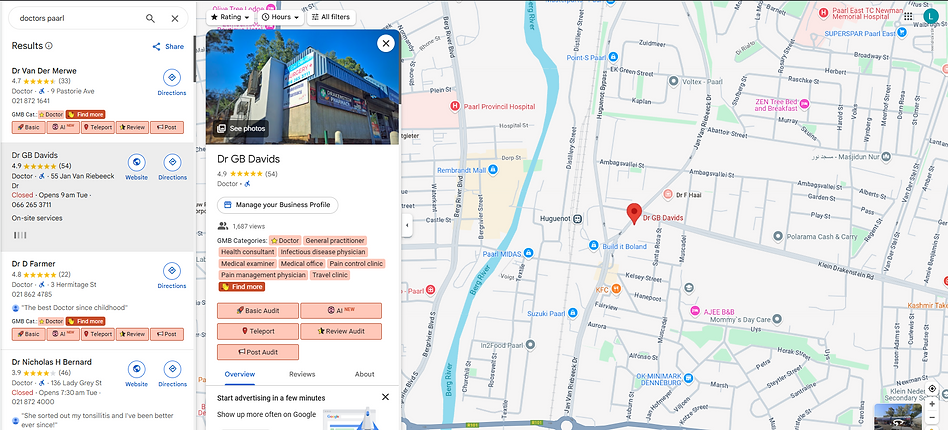Click Post under Dr D Farmer

tap(167, 334)
